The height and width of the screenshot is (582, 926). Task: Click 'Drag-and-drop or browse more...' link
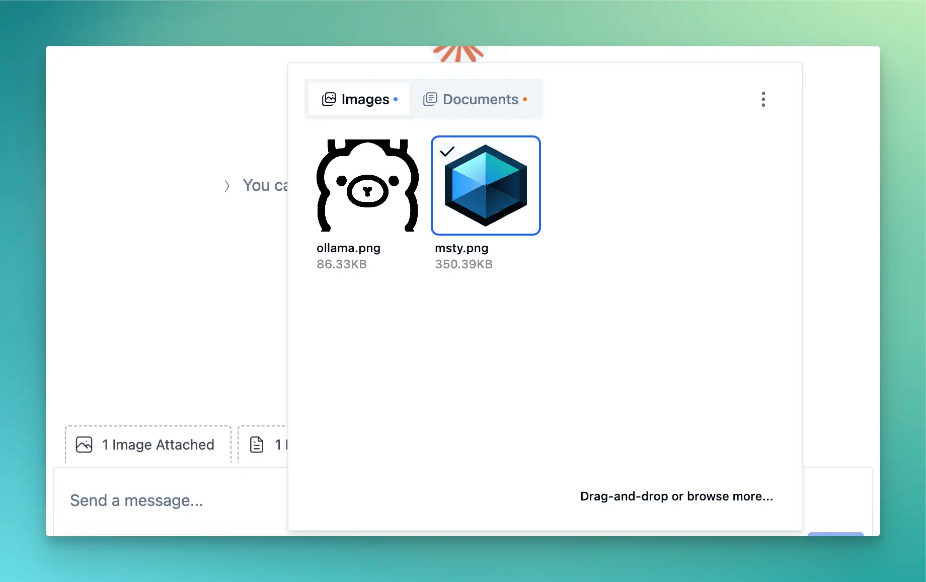point(676,496)
